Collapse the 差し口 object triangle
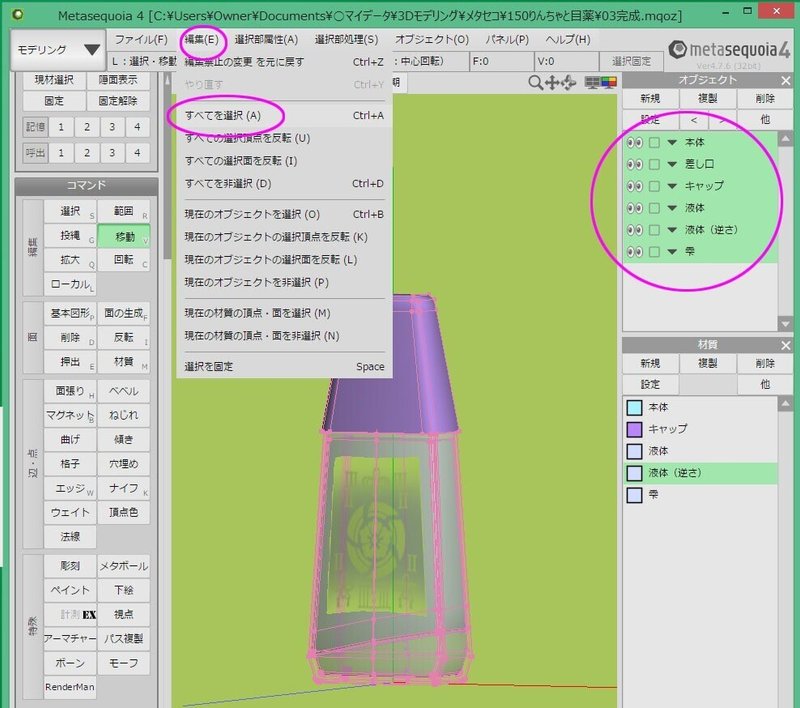 click(672, 164)
